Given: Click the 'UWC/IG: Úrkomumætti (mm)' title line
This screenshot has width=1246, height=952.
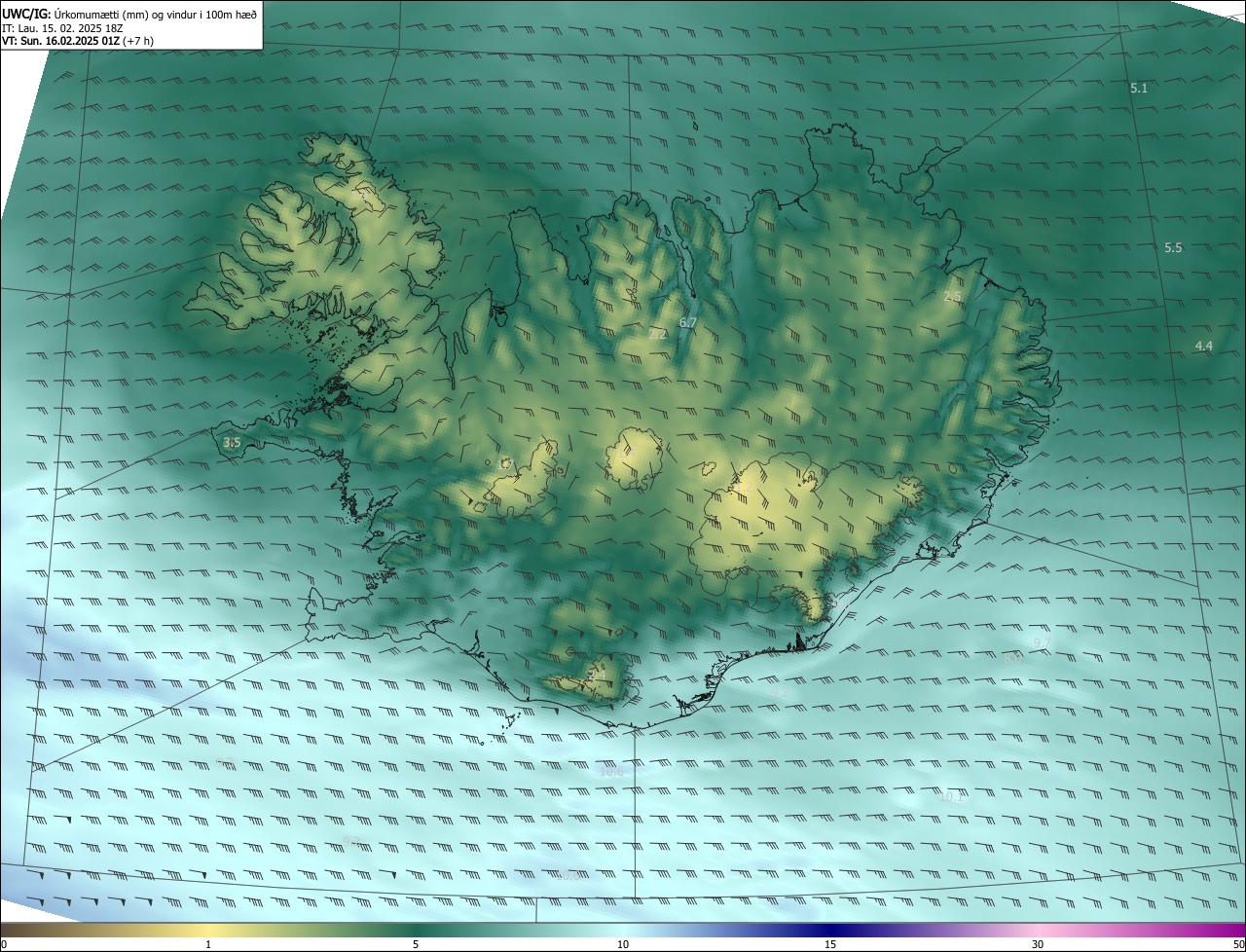Looking at the screenshot, I should pyautogui.click(x=129, y=14).
